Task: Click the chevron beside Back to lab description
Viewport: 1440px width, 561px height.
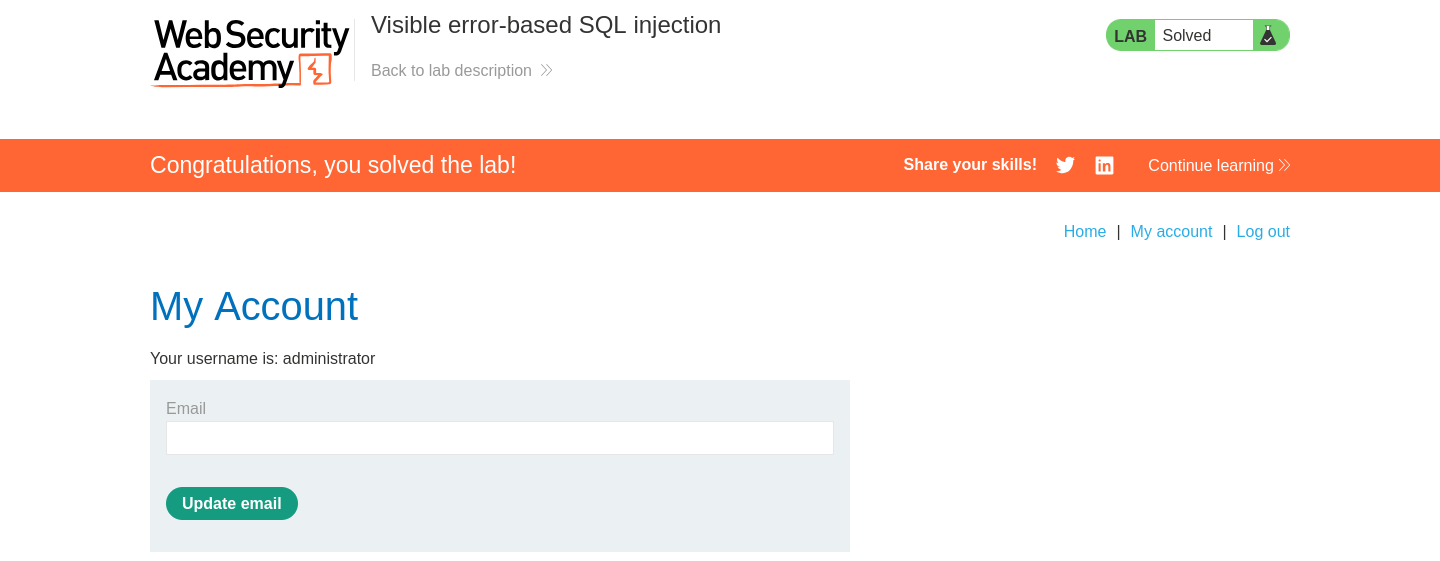Action: pos(546,70)
